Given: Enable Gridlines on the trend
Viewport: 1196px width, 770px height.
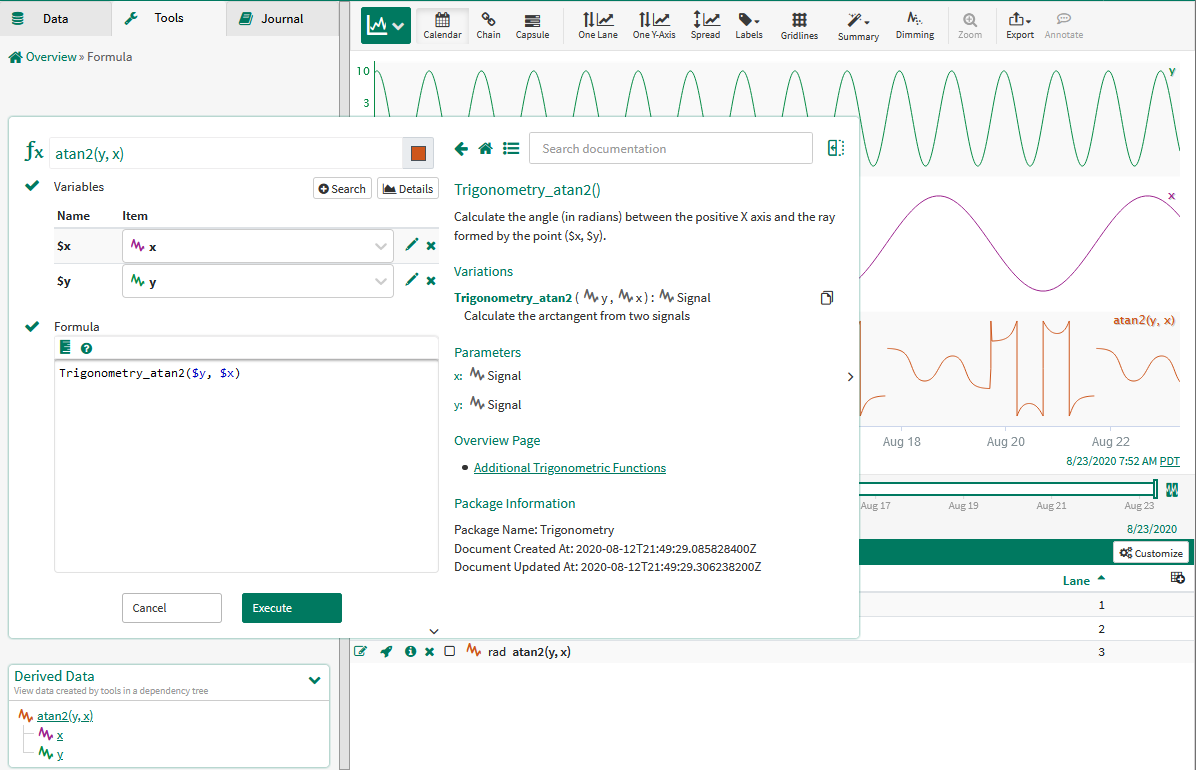Looking at the screenshot, I should [798, 23].
